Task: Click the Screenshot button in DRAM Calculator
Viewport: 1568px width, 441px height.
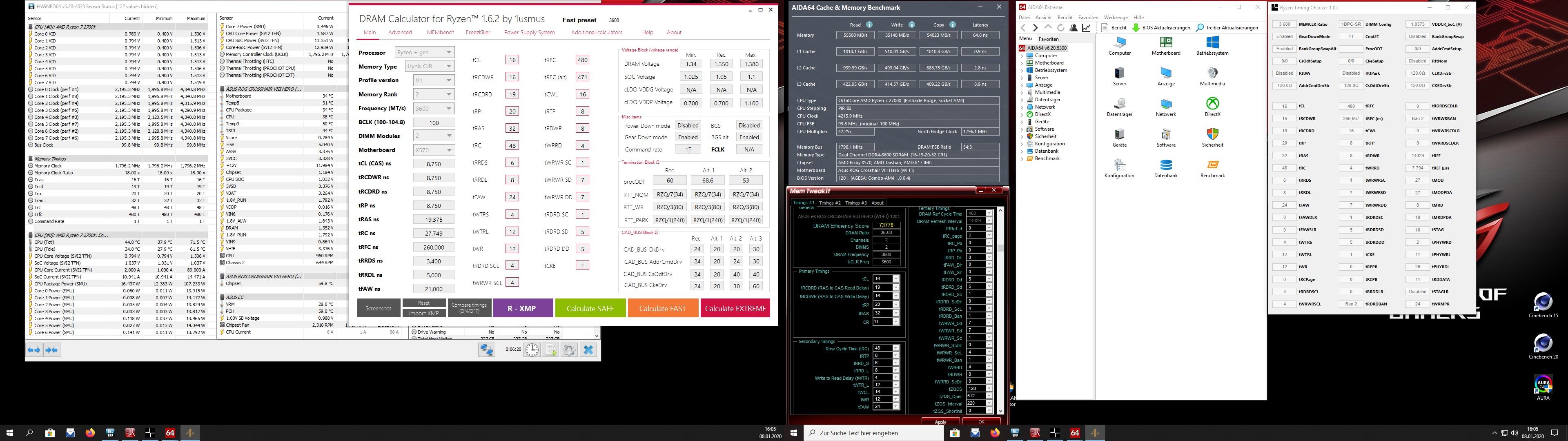Action: pos(378,308)
